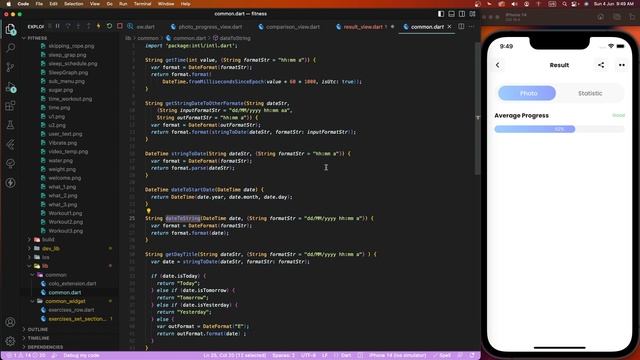The image size is (640, 360).
Task: Open colo_extension.dart file
Action: 72,284
